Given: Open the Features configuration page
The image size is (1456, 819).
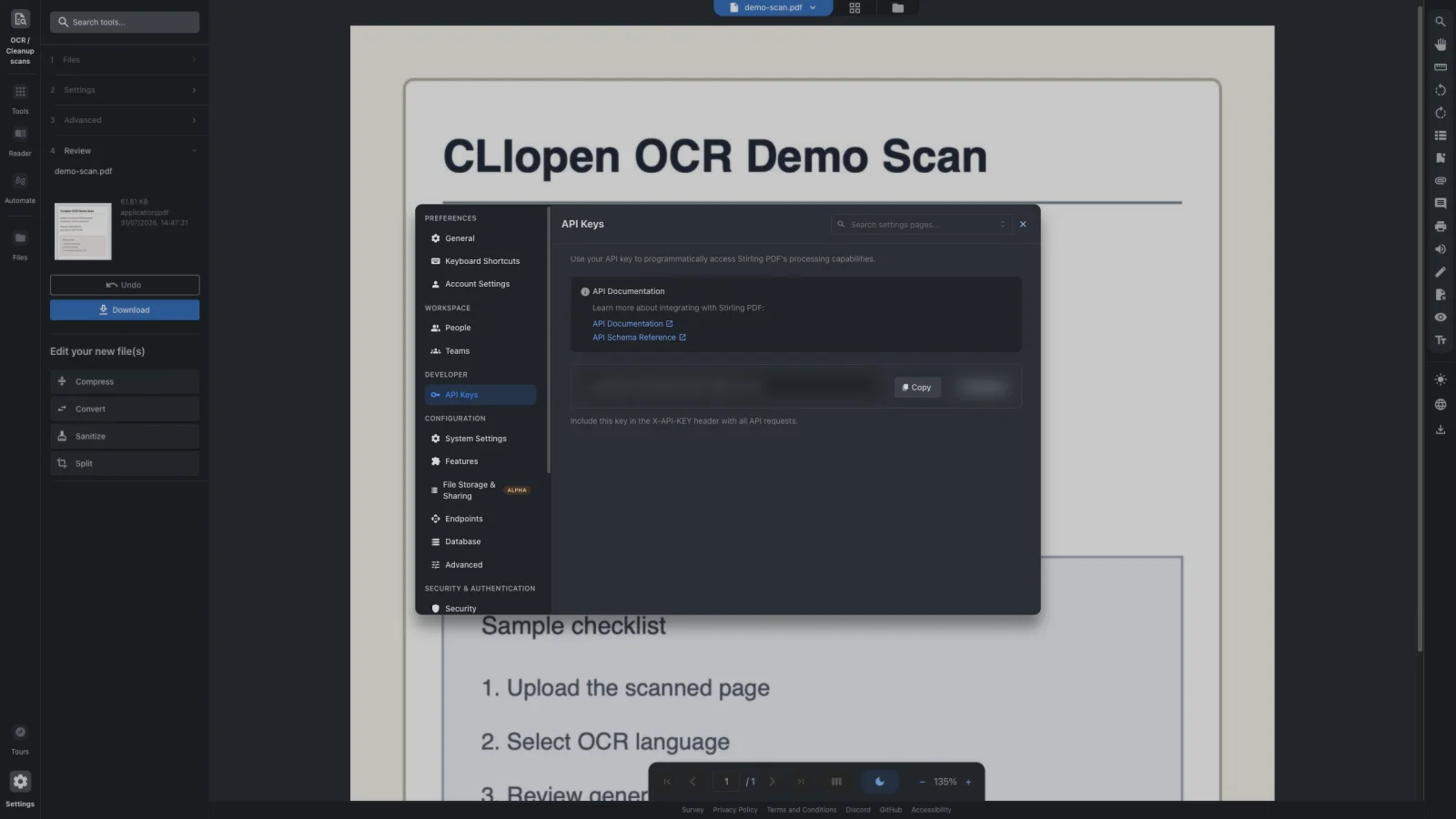Looking at the screenshot, I should pos(480,461).
